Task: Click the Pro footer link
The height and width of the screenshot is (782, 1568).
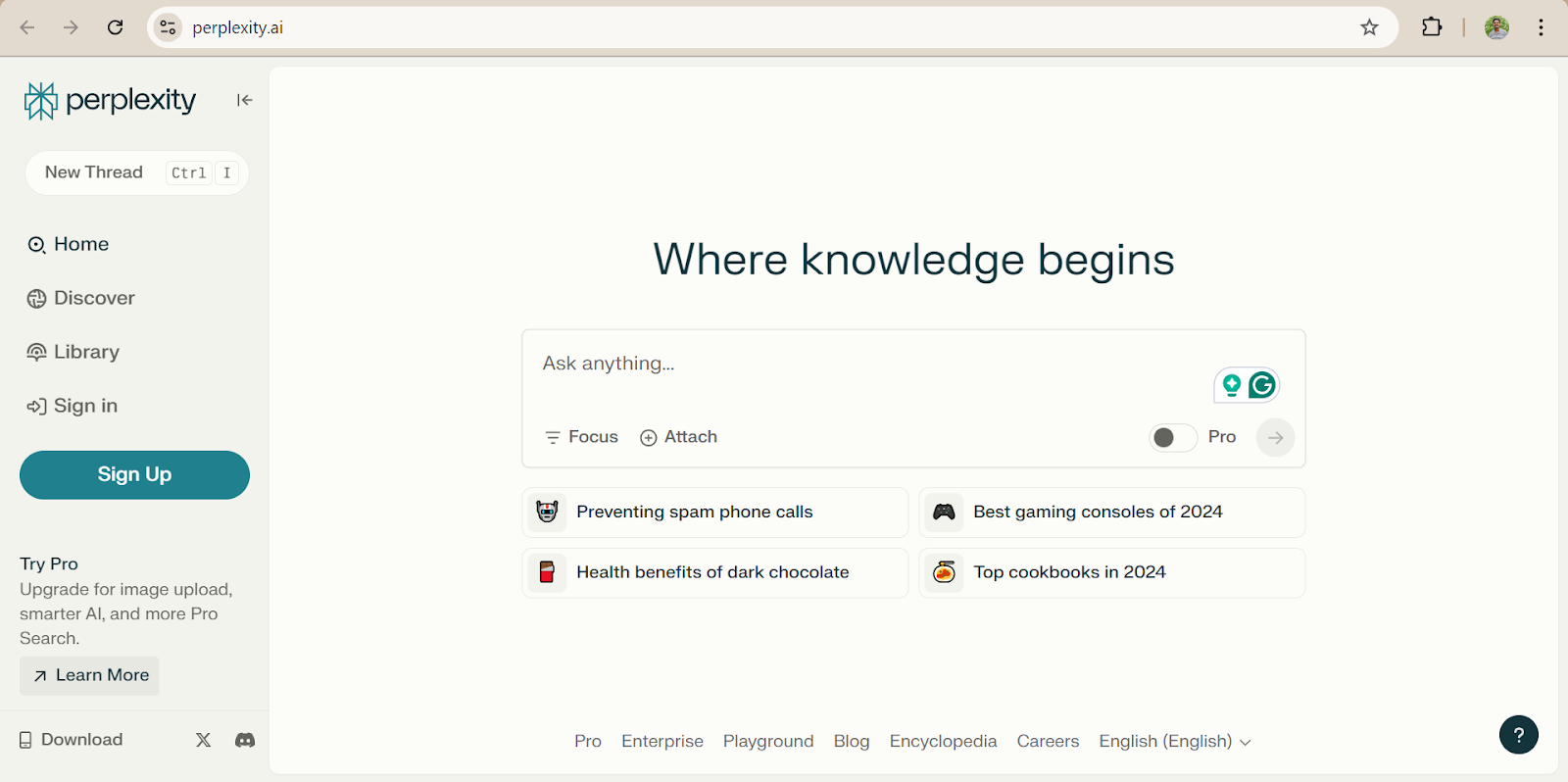Action: tap(588, 741)
